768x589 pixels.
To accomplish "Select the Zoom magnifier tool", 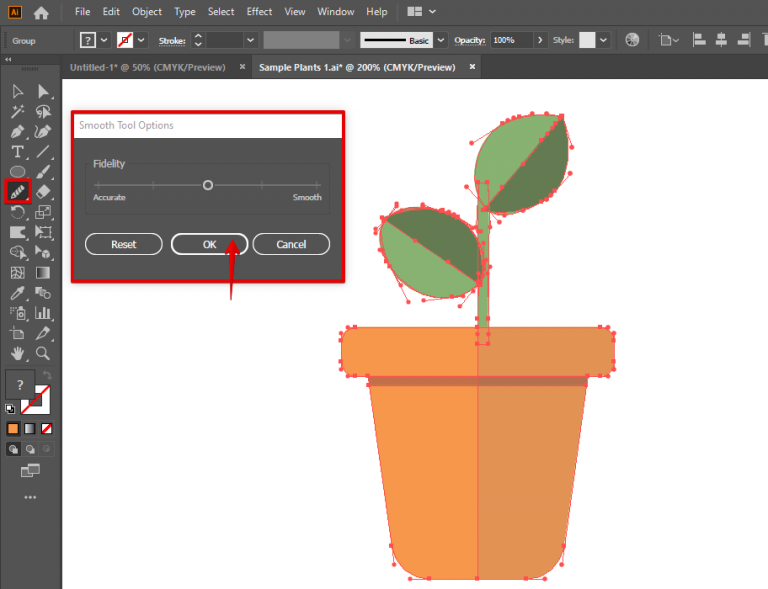I will (x=43, y=353).
